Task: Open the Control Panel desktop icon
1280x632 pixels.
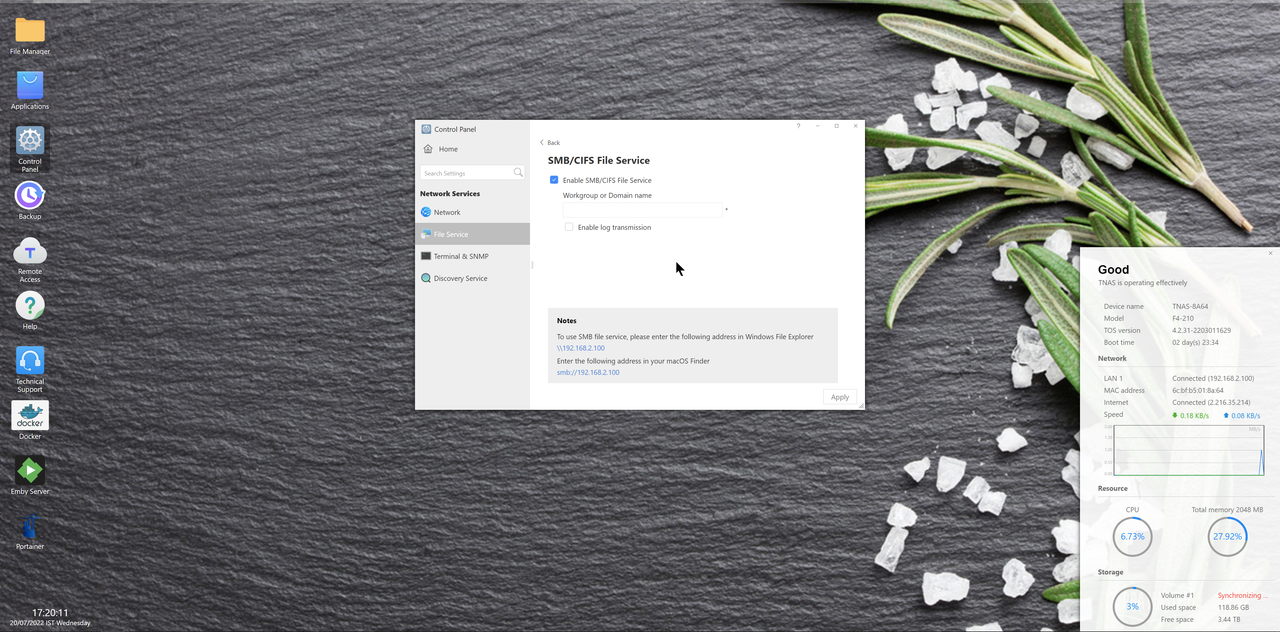Action: [30, 140]
